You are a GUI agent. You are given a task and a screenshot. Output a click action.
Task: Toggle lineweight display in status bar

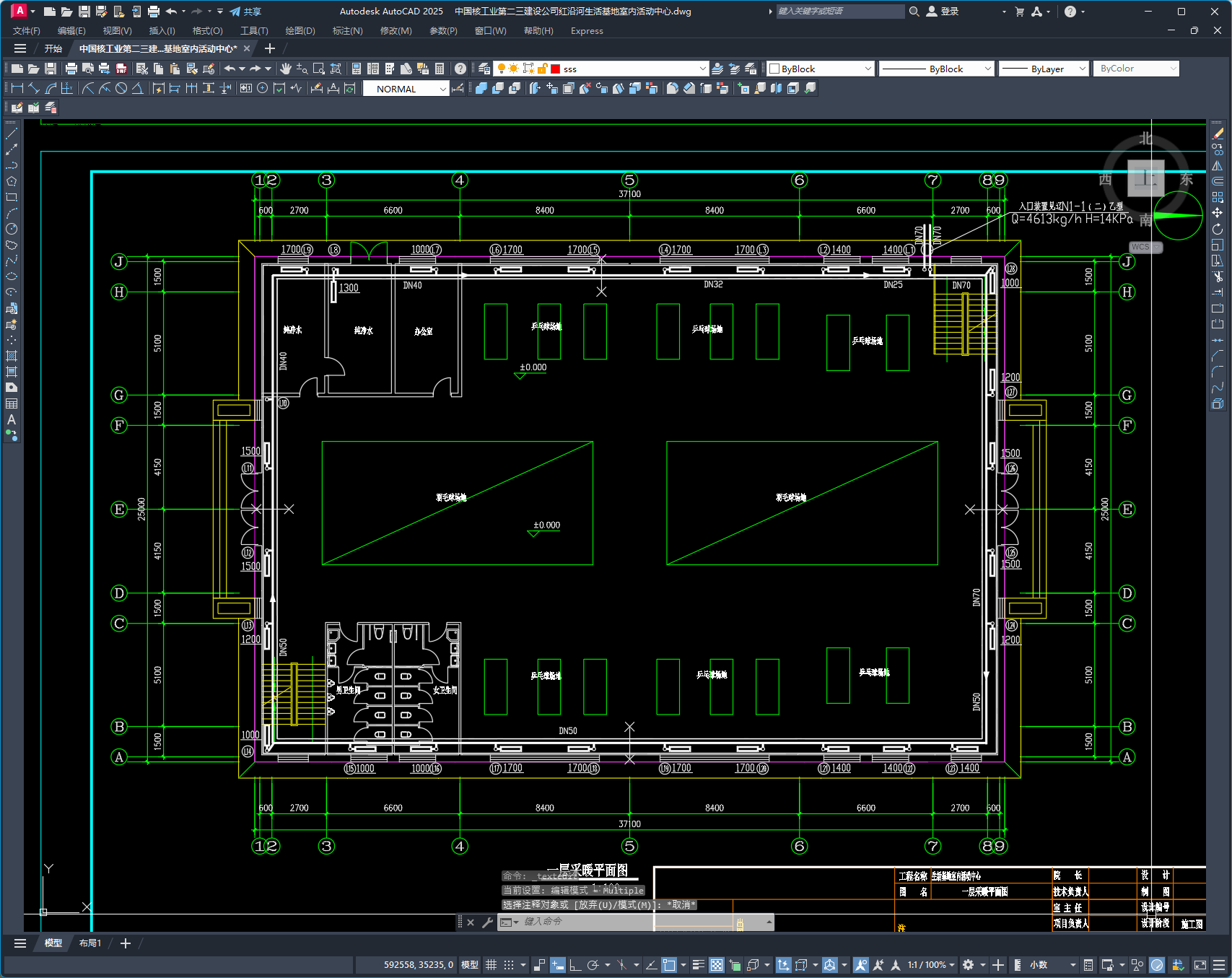698,964
